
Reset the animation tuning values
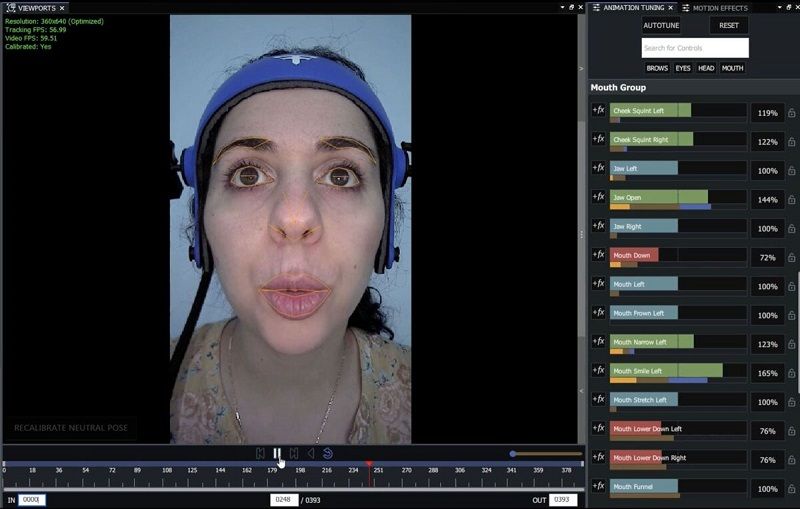point(729,25)
